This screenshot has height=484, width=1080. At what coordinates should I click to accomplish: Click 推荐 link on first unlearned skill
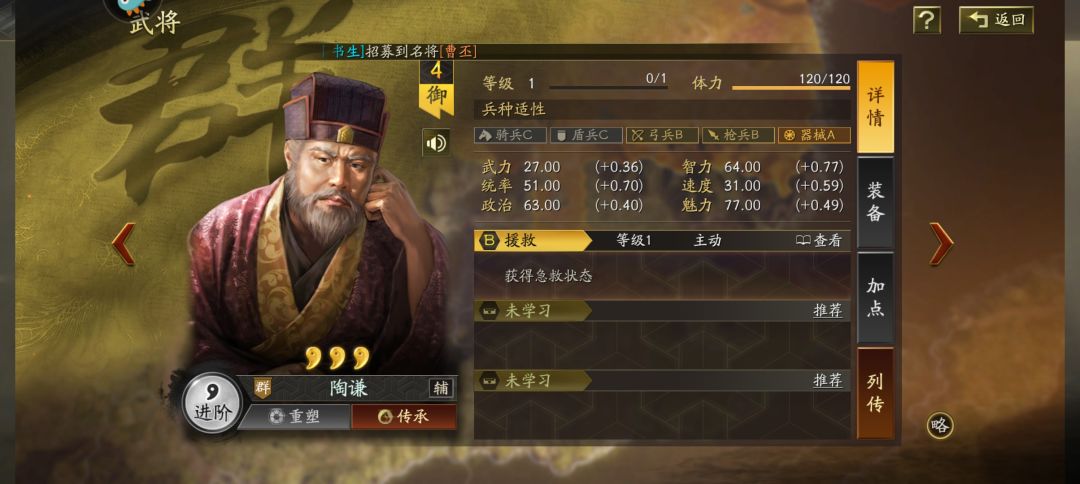(827, 311)
